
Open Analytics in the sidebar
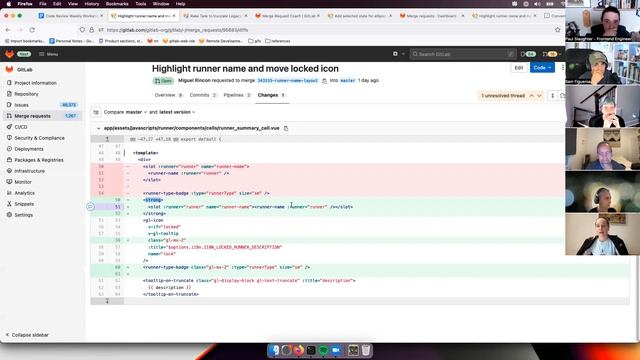point(24,193)
